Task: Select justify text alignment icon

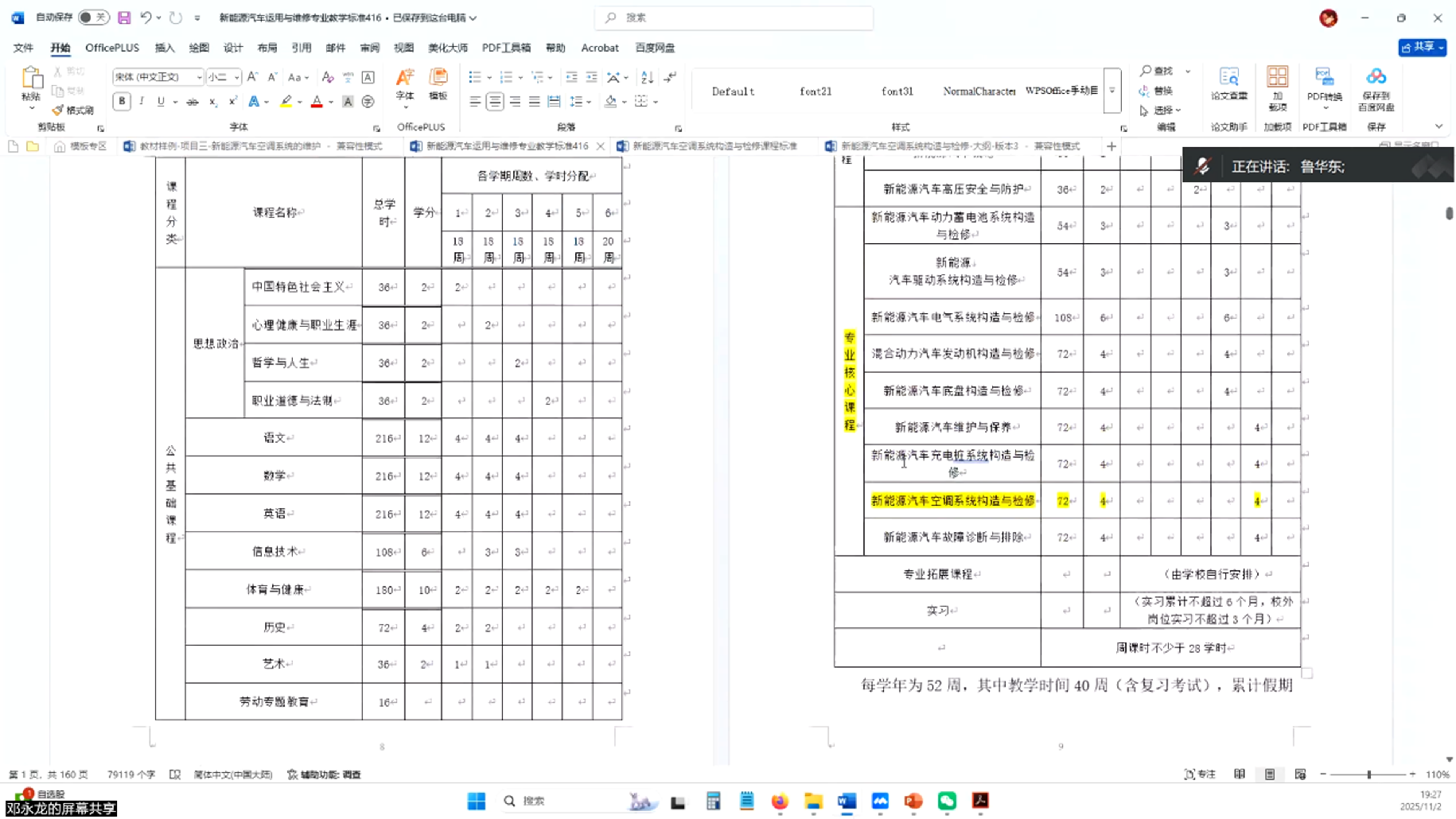Action: 534,102
